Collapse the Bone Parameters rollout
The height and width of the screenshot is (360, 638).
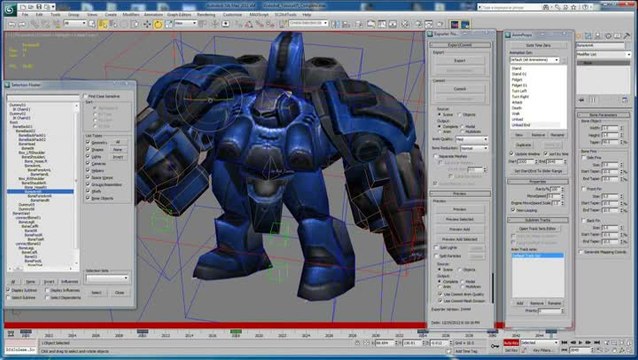tap(603, 115)
